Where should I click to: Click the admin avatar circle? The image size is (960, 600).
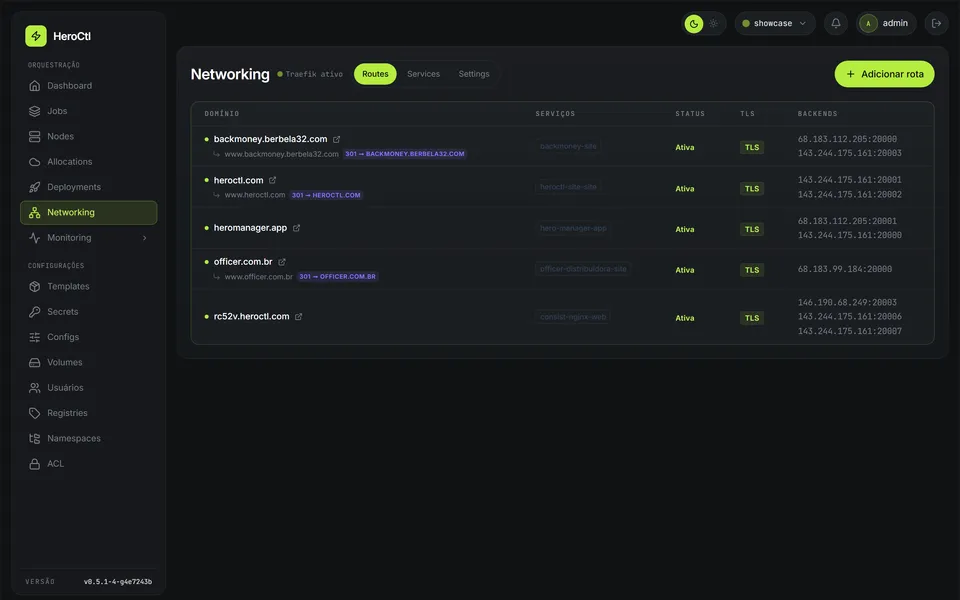(868, 23)
